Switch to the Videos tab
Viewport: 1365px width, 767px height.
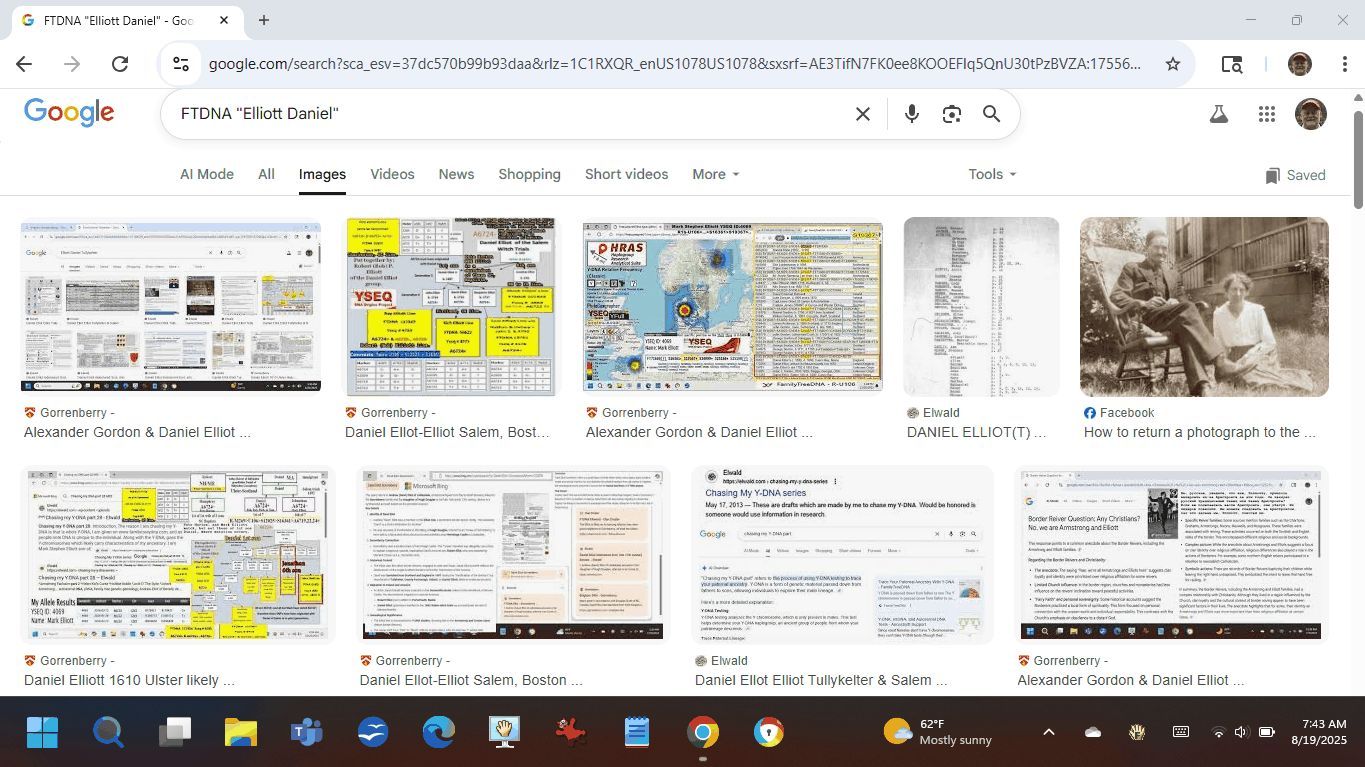coord(392,174)
